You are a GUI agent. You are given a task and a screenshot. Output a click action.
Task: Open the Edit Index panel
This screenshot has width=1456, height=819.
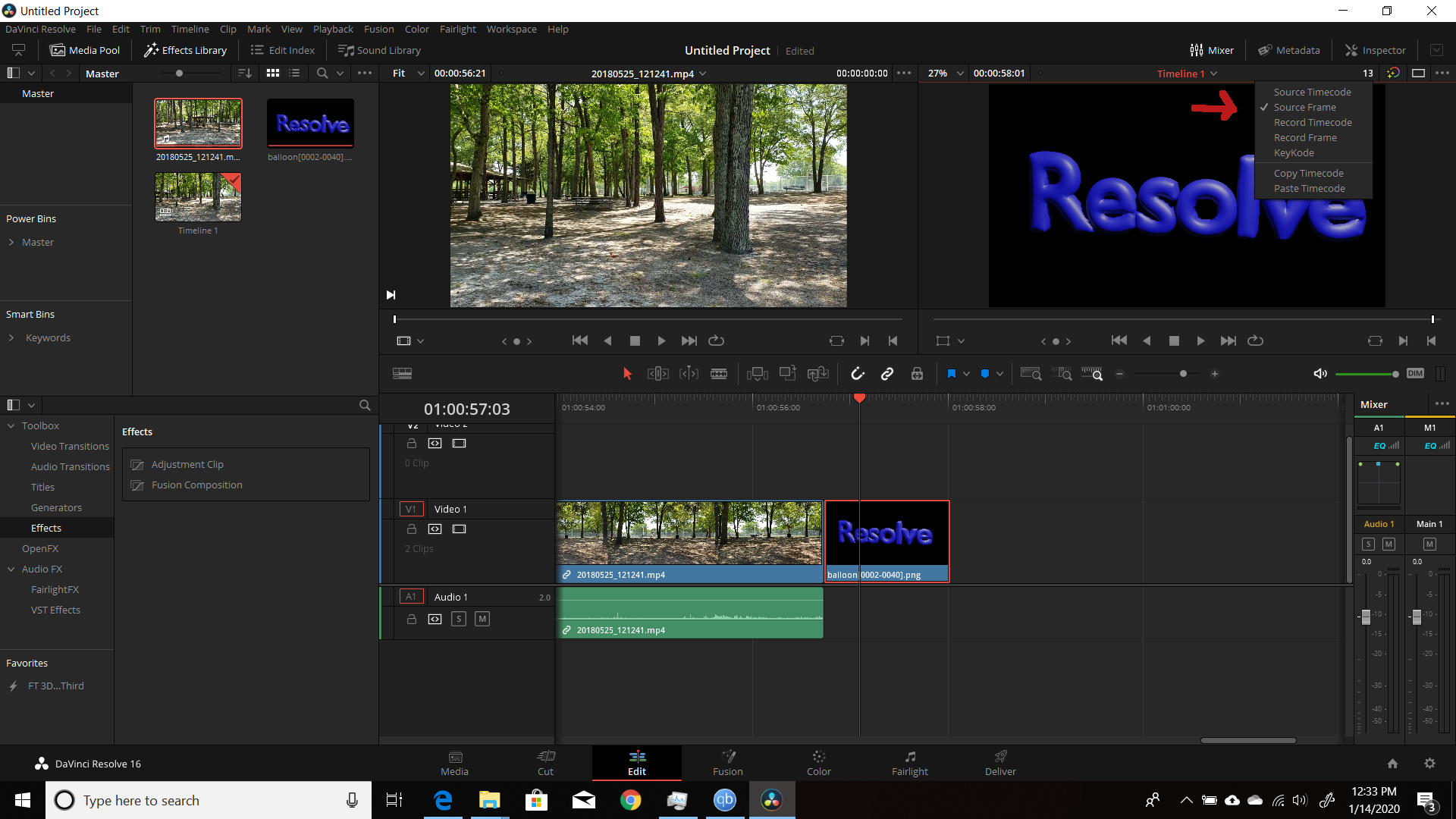[x=282, y=50]
